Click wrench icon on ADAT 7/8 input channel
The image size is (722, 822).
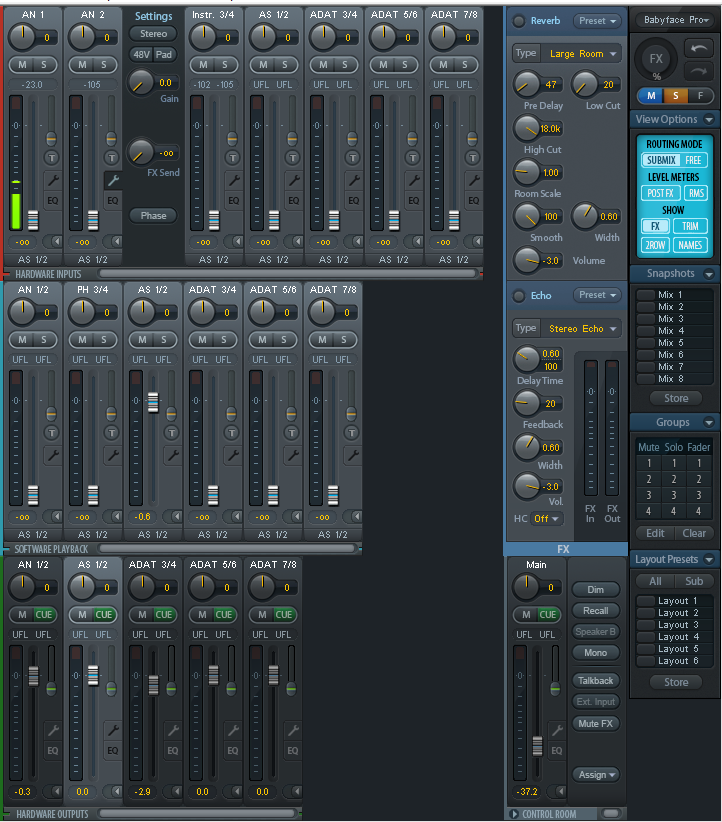click(x=473, y=180)
